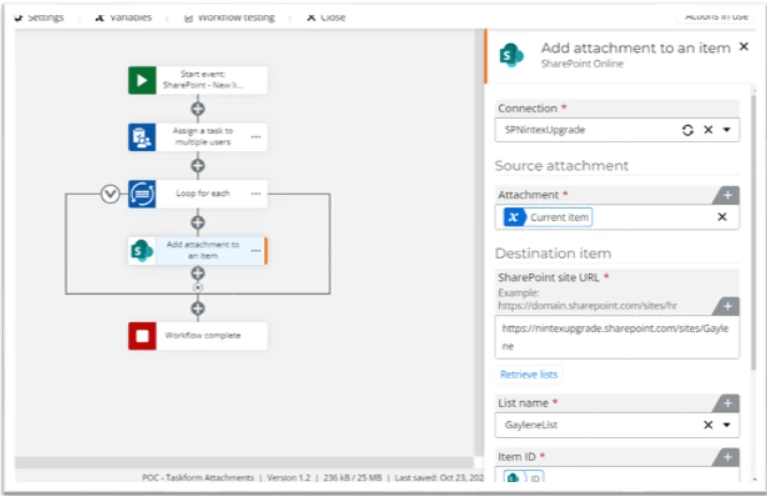Select the Assign a task to multiple users icon
Viewport: 767px width, 496px height.
click(142, 137)
